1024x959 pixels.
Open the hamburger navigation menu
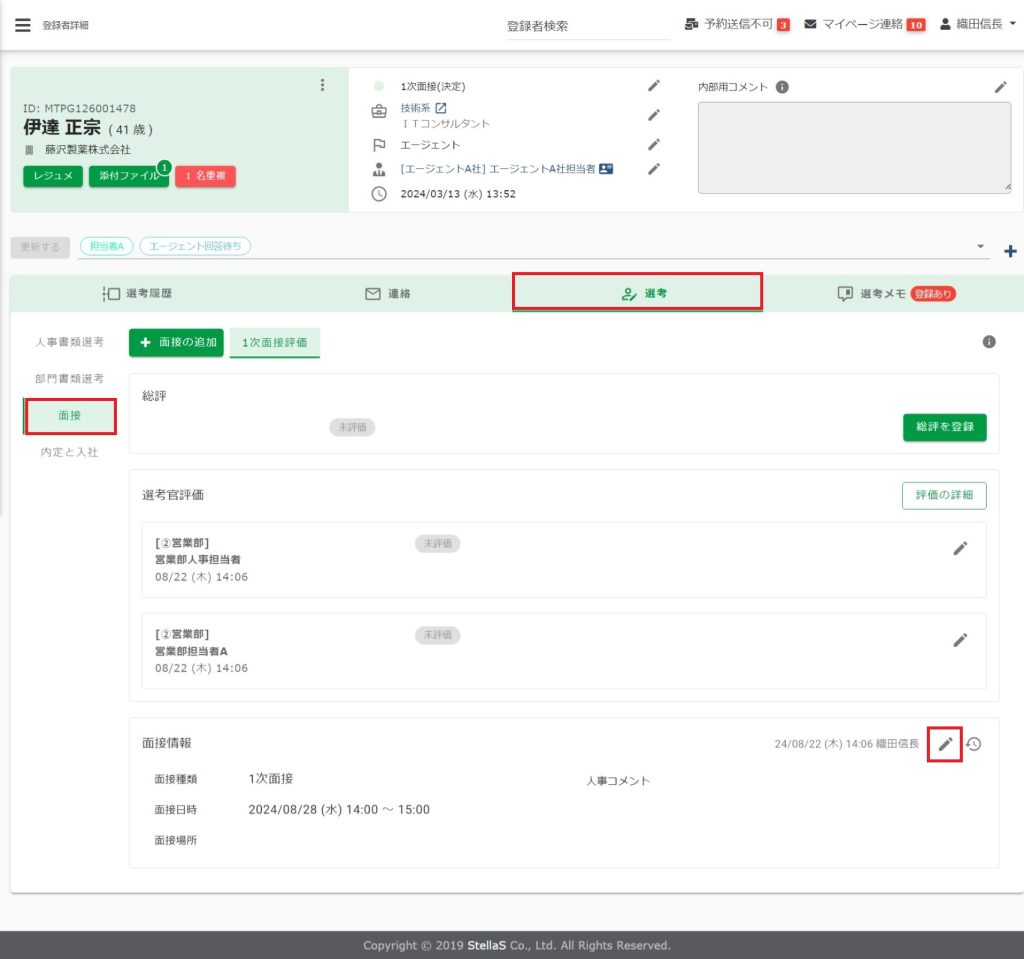pos(22,25)
